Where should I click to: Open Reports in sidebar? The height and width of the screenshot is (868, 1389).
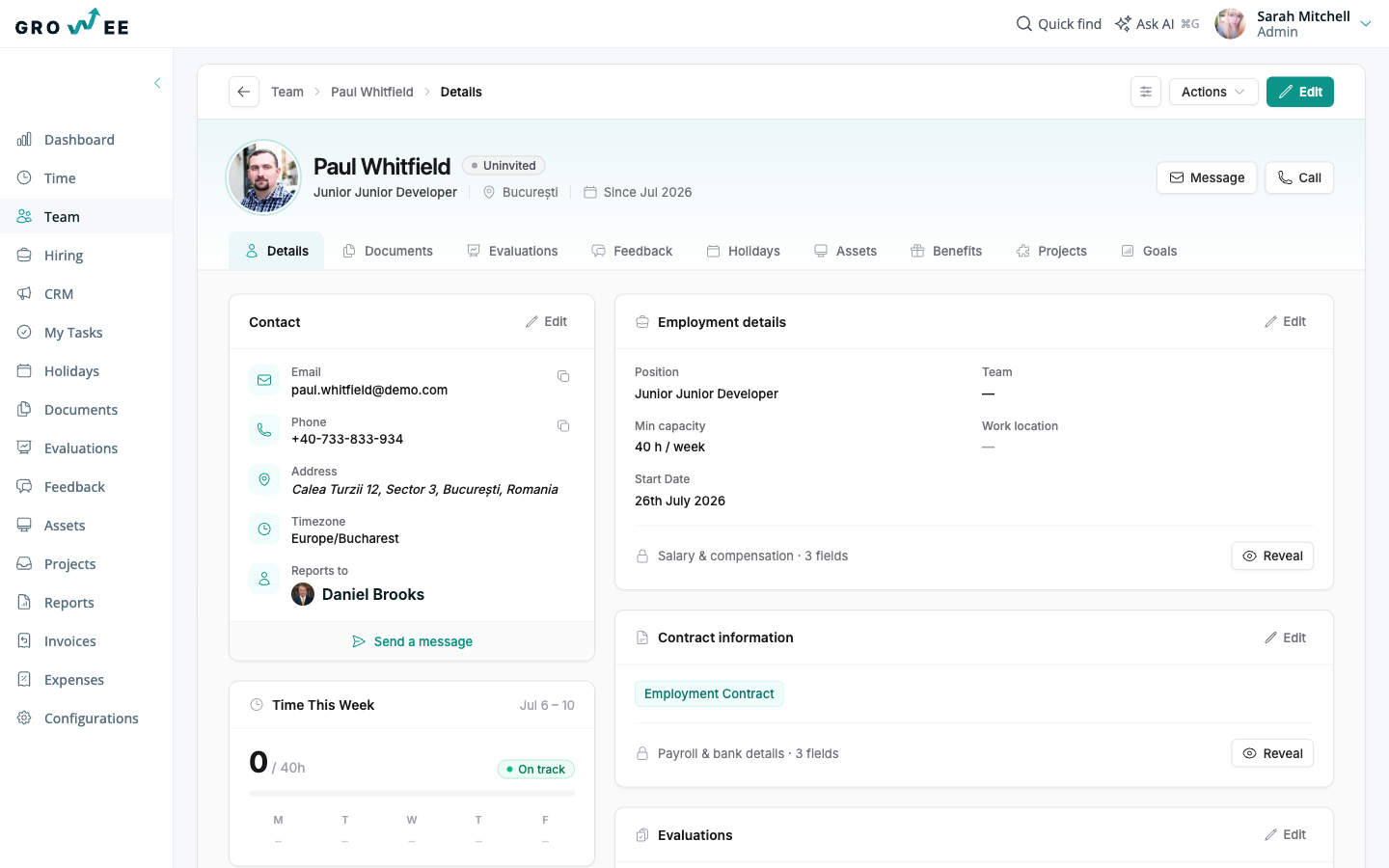[x=86, y=603]
